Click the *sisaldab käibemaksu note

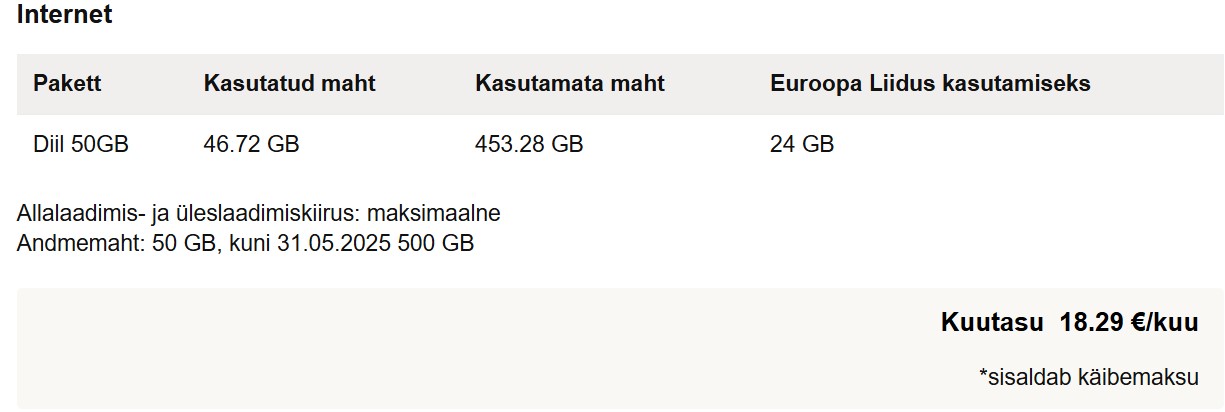[x=1088, y=377]
